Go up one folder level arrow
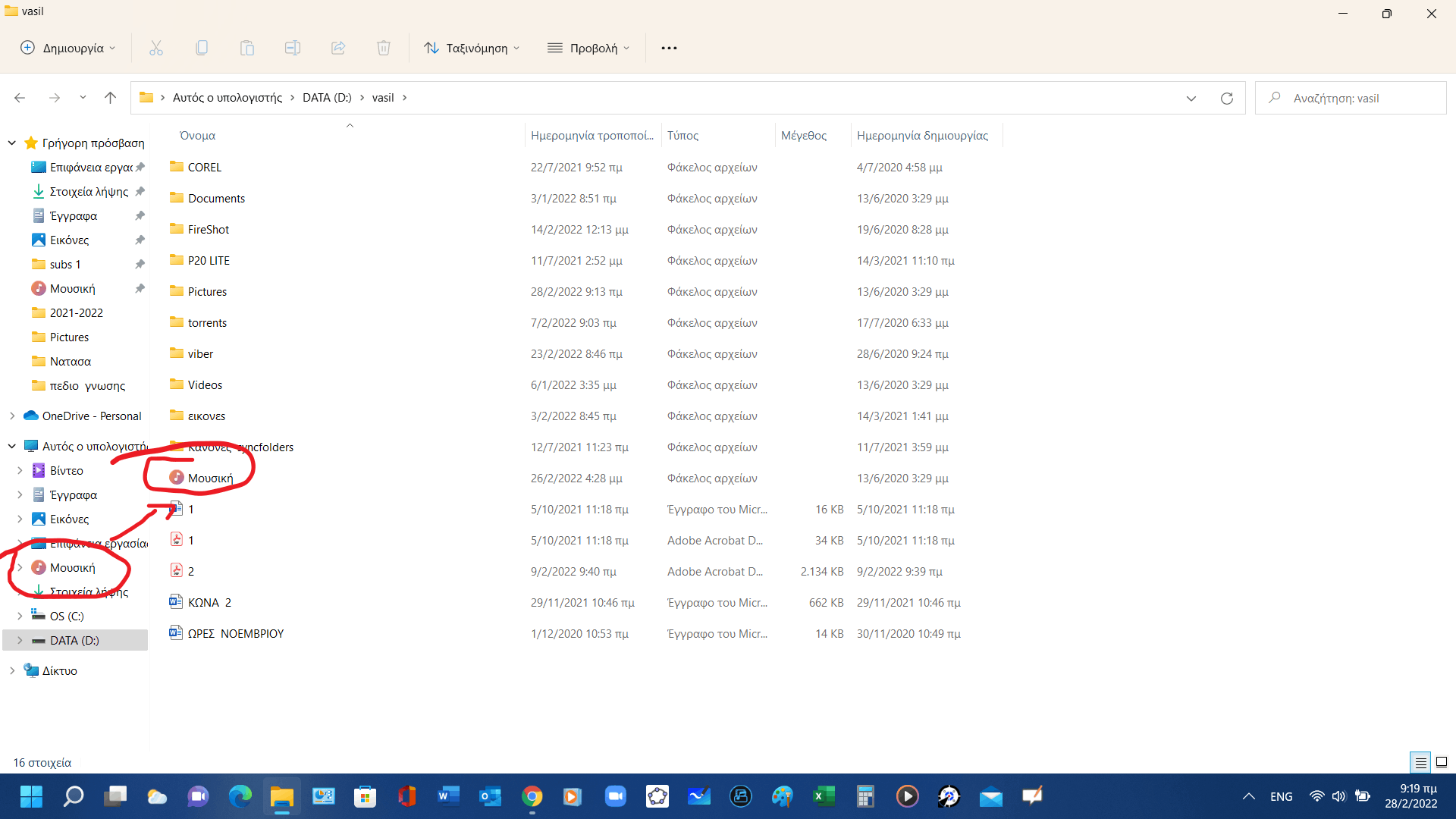The height and width of the screenshot is (819, 1456). tap(111, 98)
